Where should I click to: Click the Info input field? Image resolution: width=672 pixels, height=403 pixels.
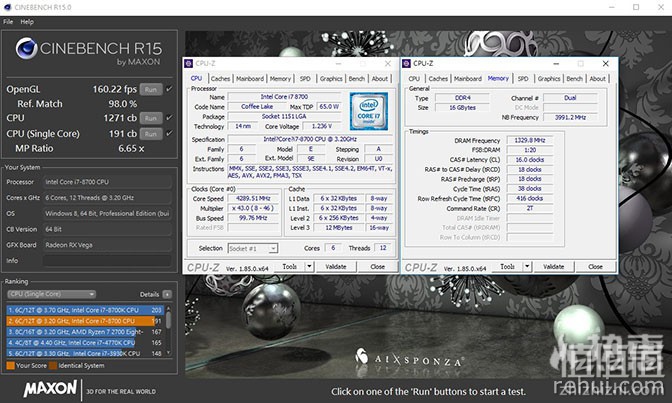pos(107,261)
